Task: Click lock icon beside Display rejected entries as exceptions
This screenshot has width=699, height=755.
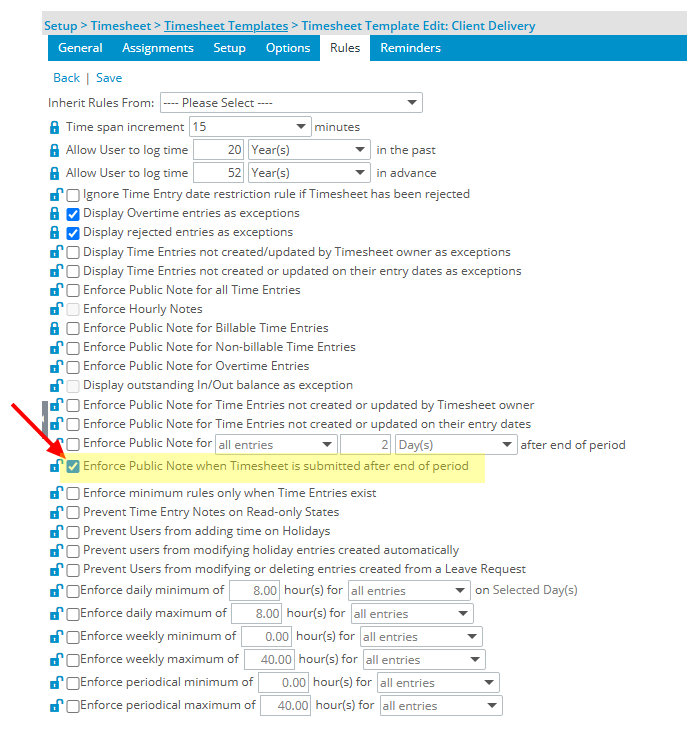Action: click(x=55, y=233)
